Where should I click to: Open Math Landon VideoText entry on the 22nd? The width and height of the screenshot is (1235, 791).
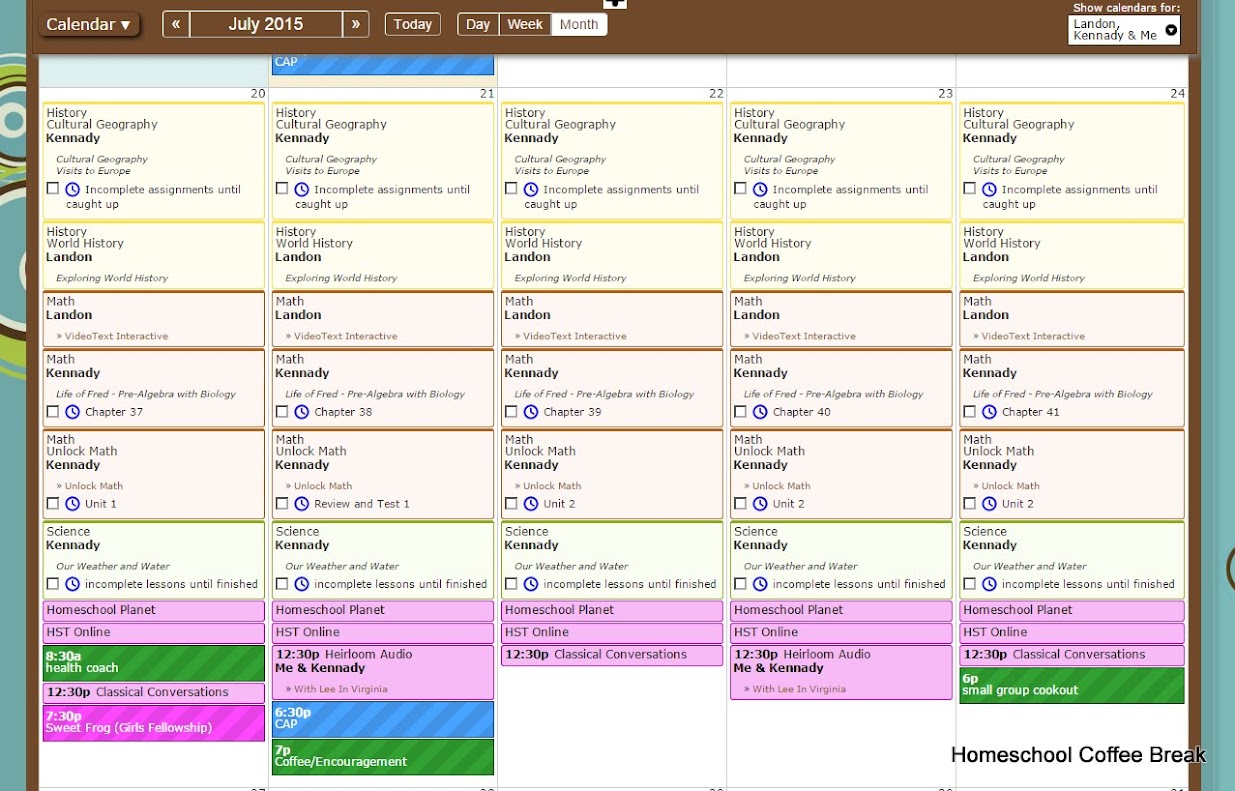click(612, 319)
